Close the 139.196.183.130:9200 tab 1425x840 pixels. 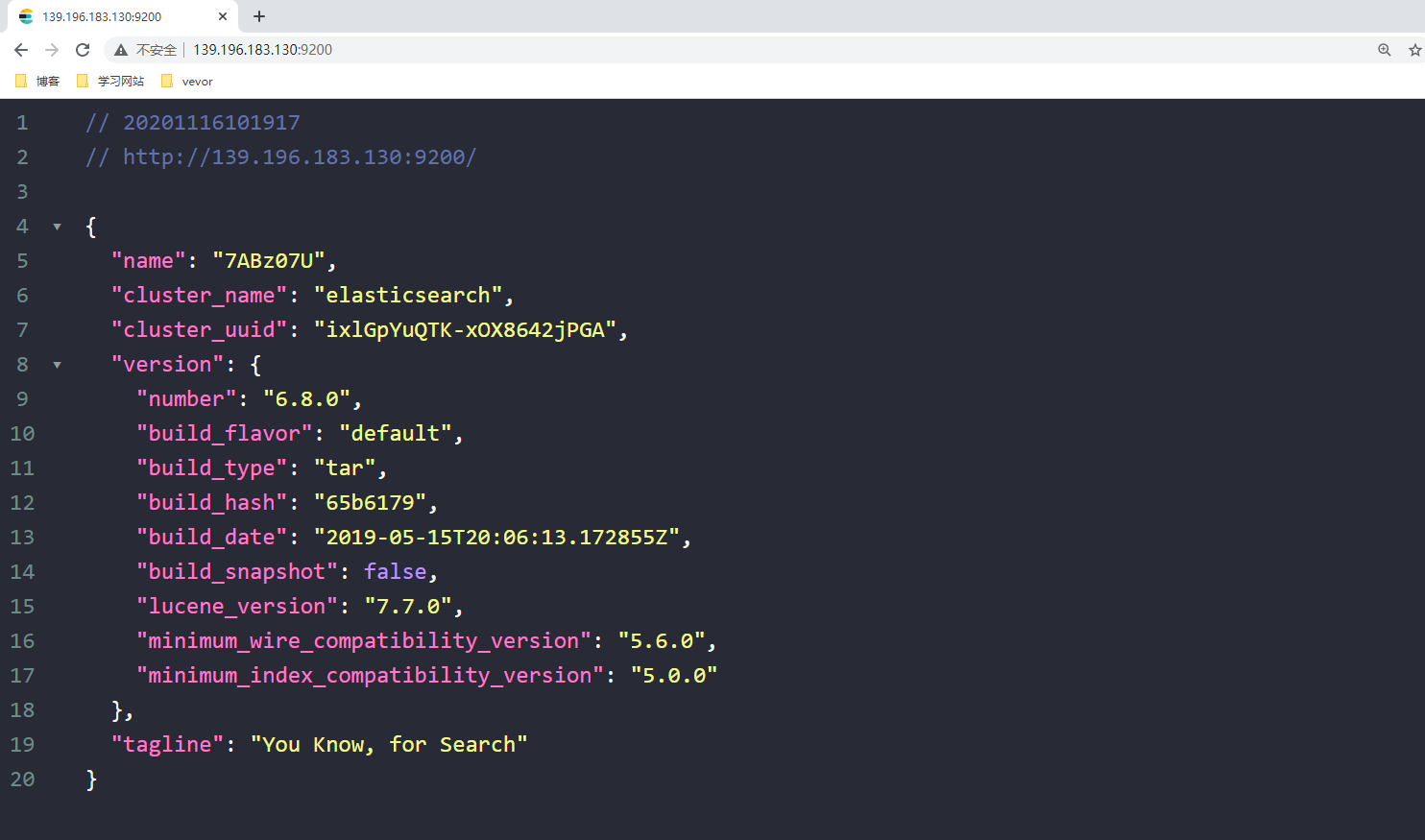(x=223, y=16)
